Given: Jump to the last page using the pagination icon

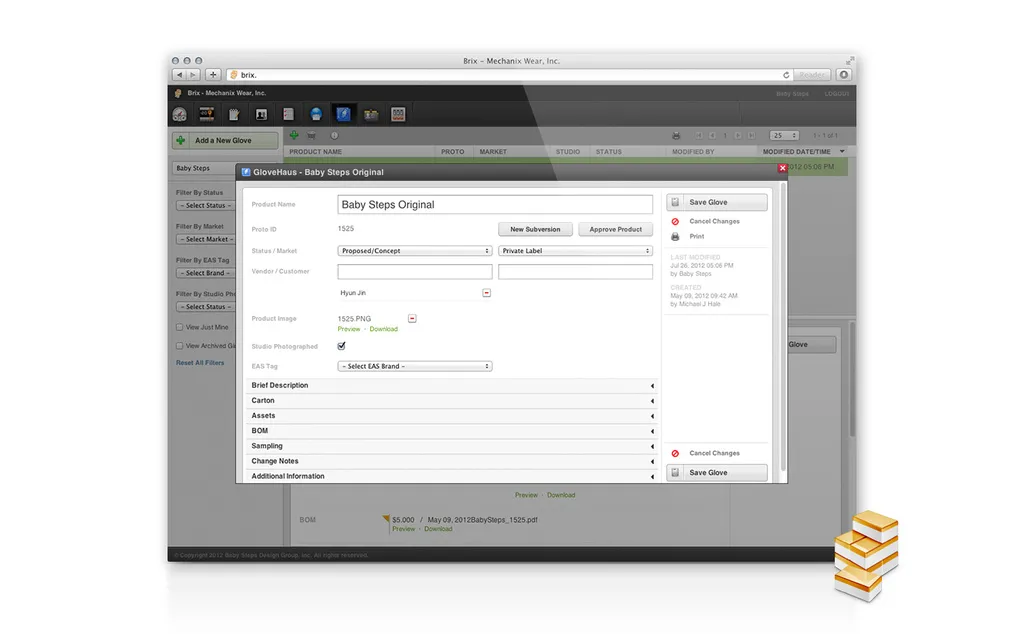Looking at the screenshot, I should (752, 136).
